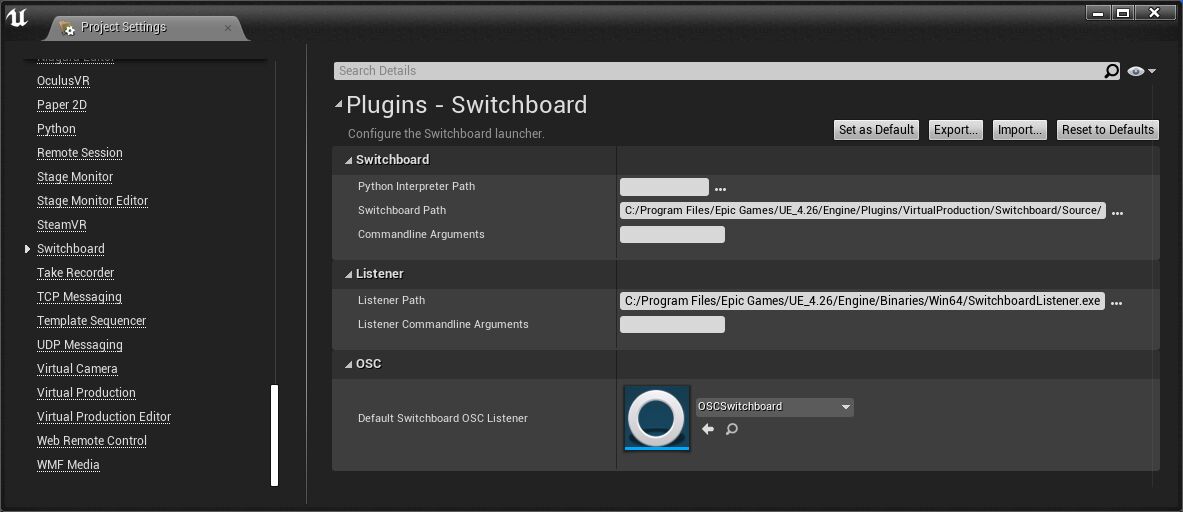This screenshot has width=1183, height=512.
Task: Collapse the Plugins - Switchboard header
Action: click(x=339, y=105)
